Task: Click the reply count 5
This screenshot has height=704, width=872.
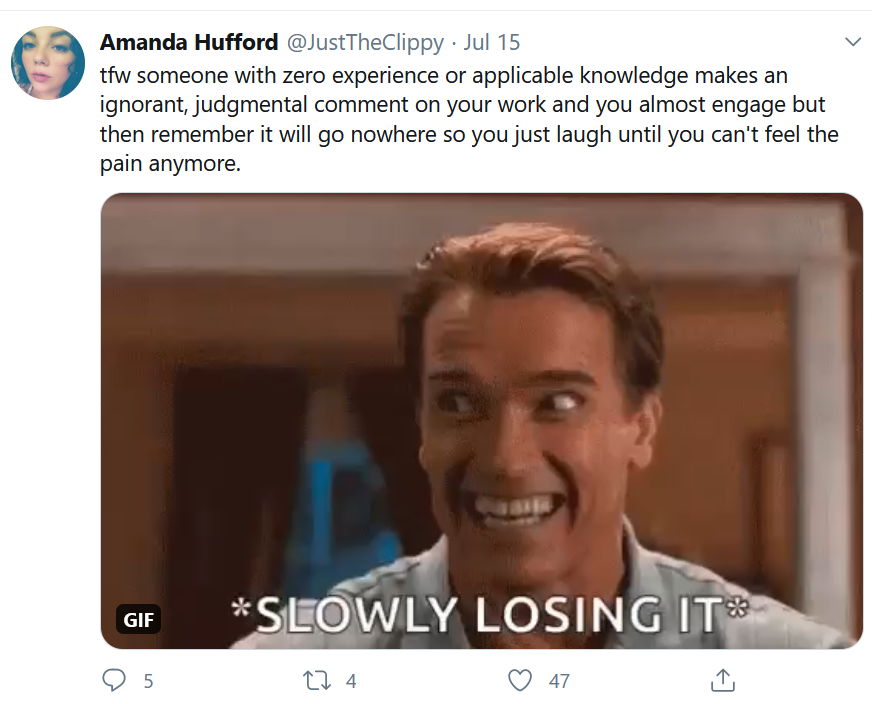Action: (x=148, y=681)
